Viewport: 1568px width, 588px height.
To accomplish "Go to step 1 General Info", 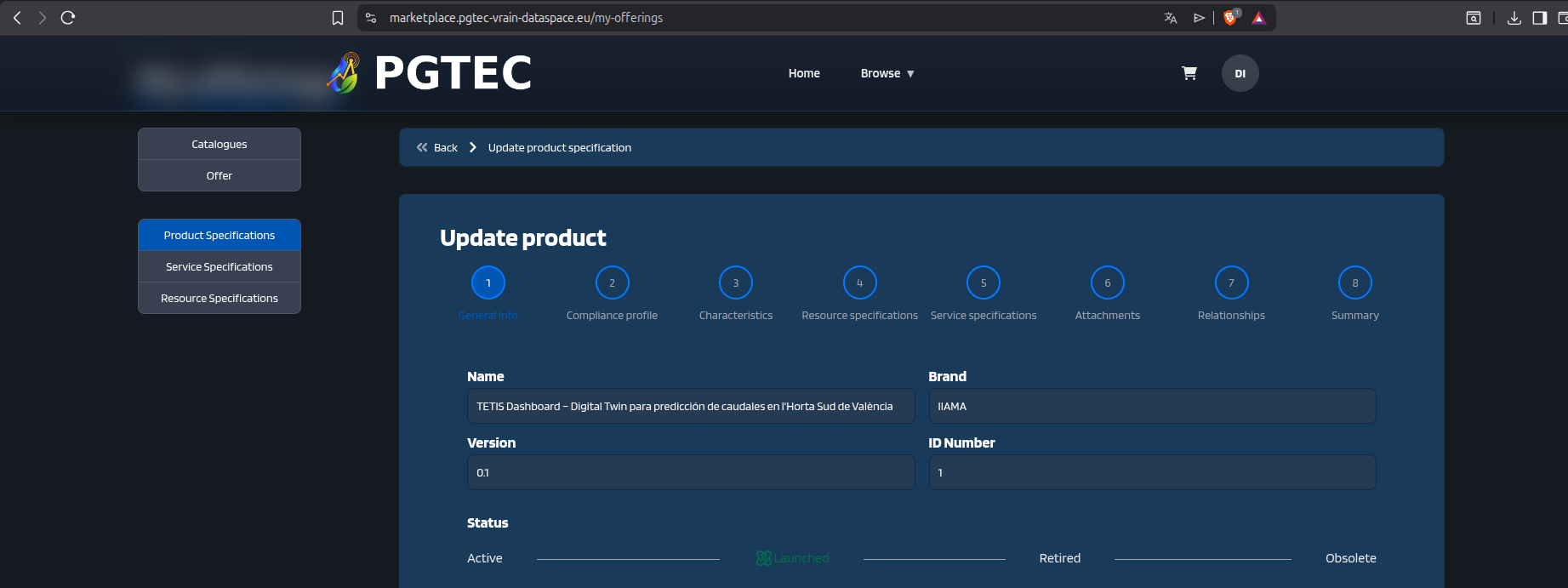I will coord(488,283).
